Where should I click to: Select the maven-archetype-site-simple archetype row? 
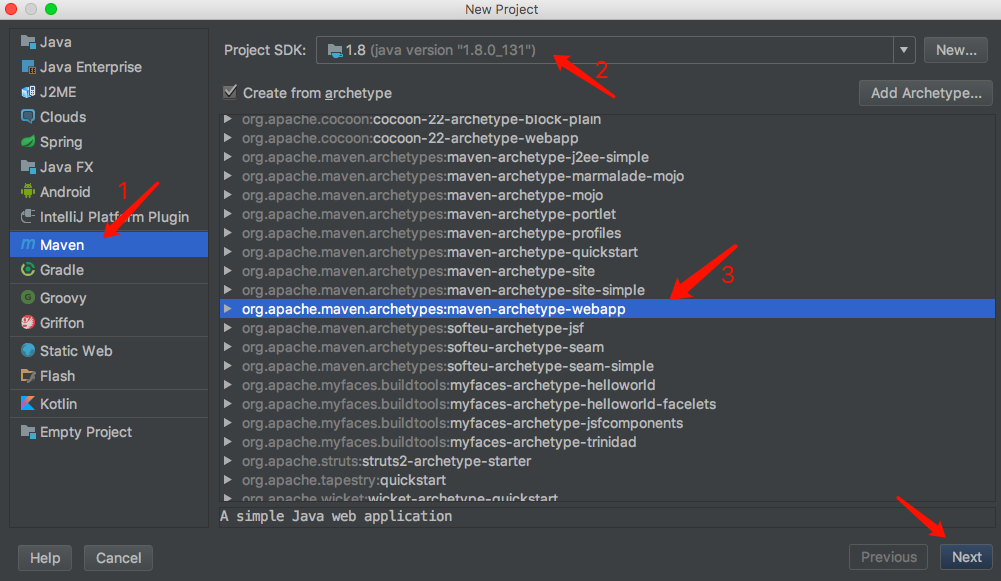pos(607,290)
